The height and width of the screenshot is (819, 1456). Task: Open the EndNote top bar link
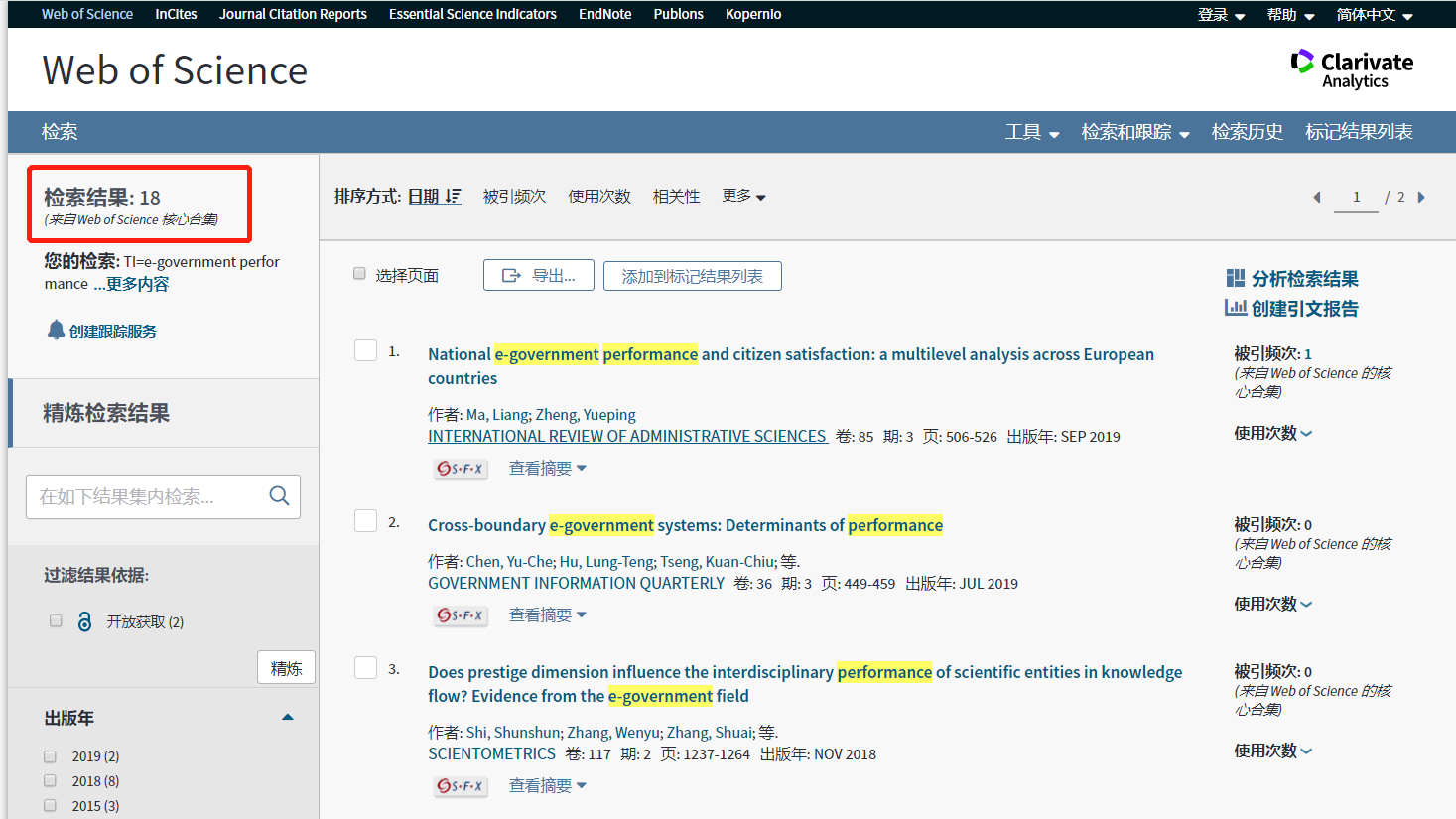click(x=605, y=14)
